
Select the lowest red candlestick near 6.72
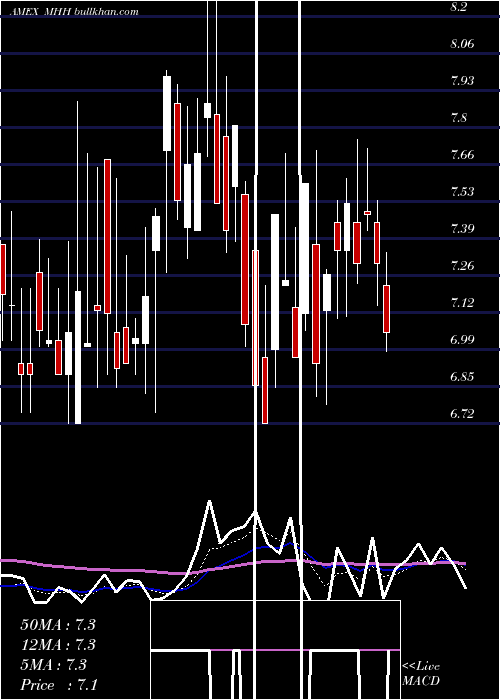tap(265, 390)
